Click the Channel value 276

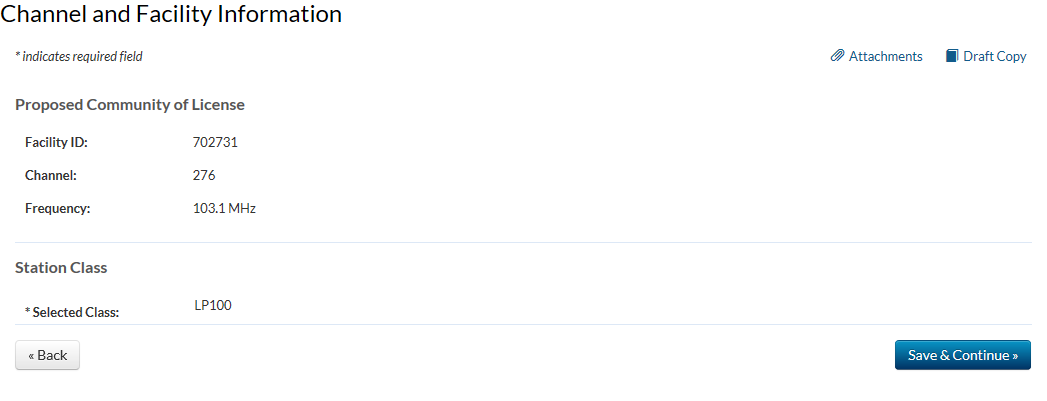[204, 175]
